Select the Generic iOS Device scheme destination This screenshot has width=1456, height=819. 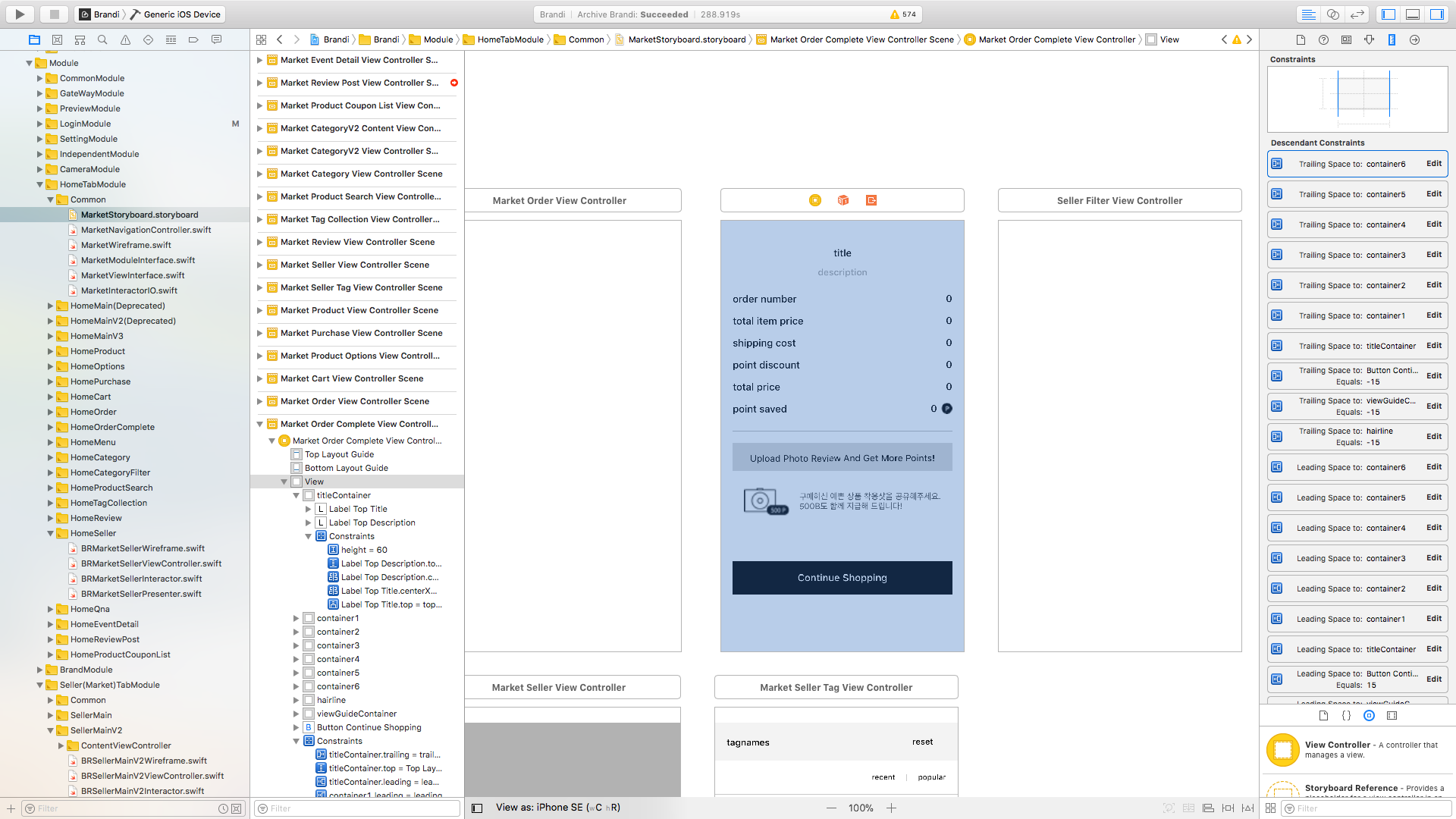(x=182, y=14)
